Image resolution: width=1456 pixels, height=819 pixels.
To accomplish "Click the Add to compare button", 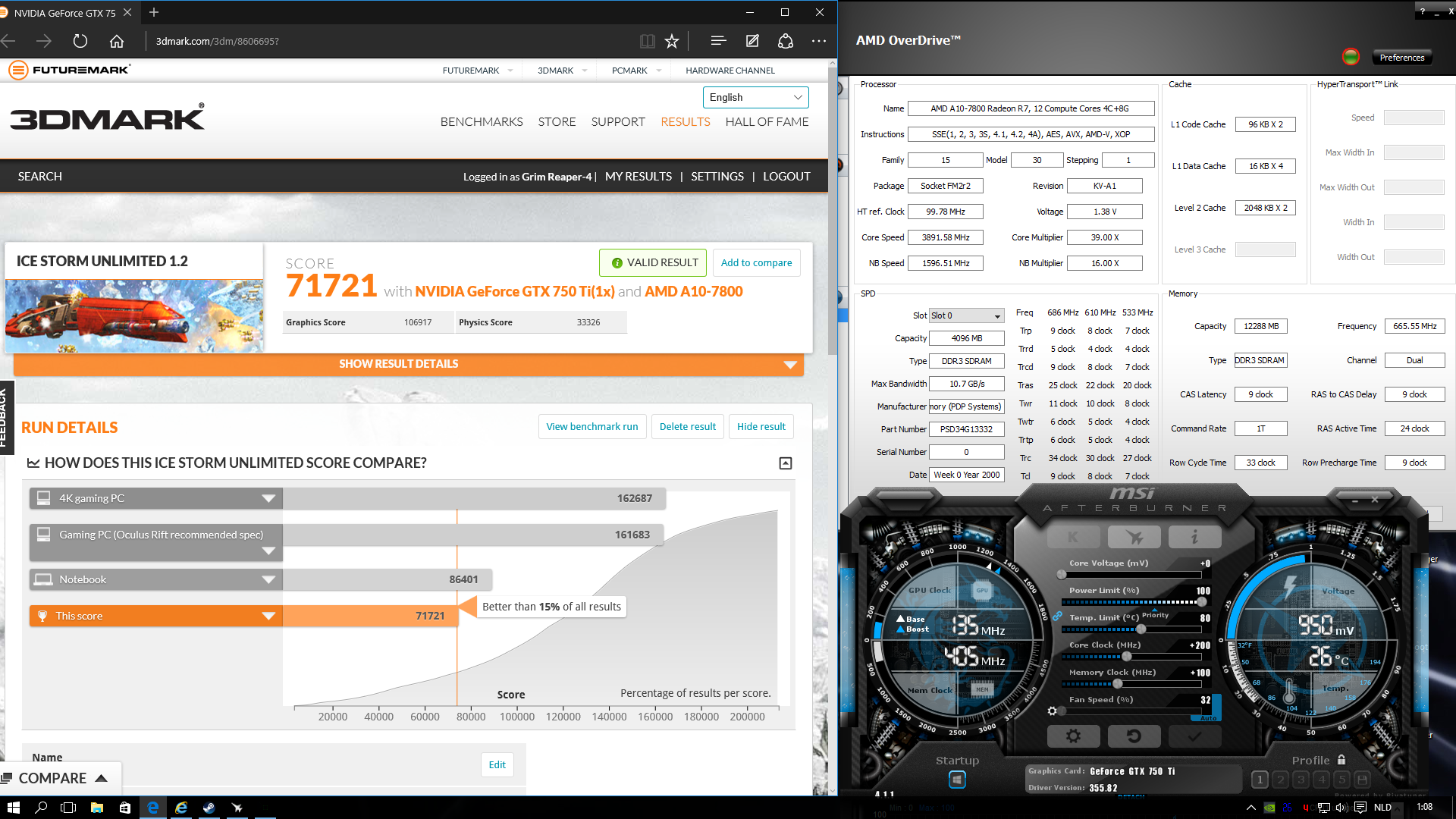I will (x=756, y=262).
